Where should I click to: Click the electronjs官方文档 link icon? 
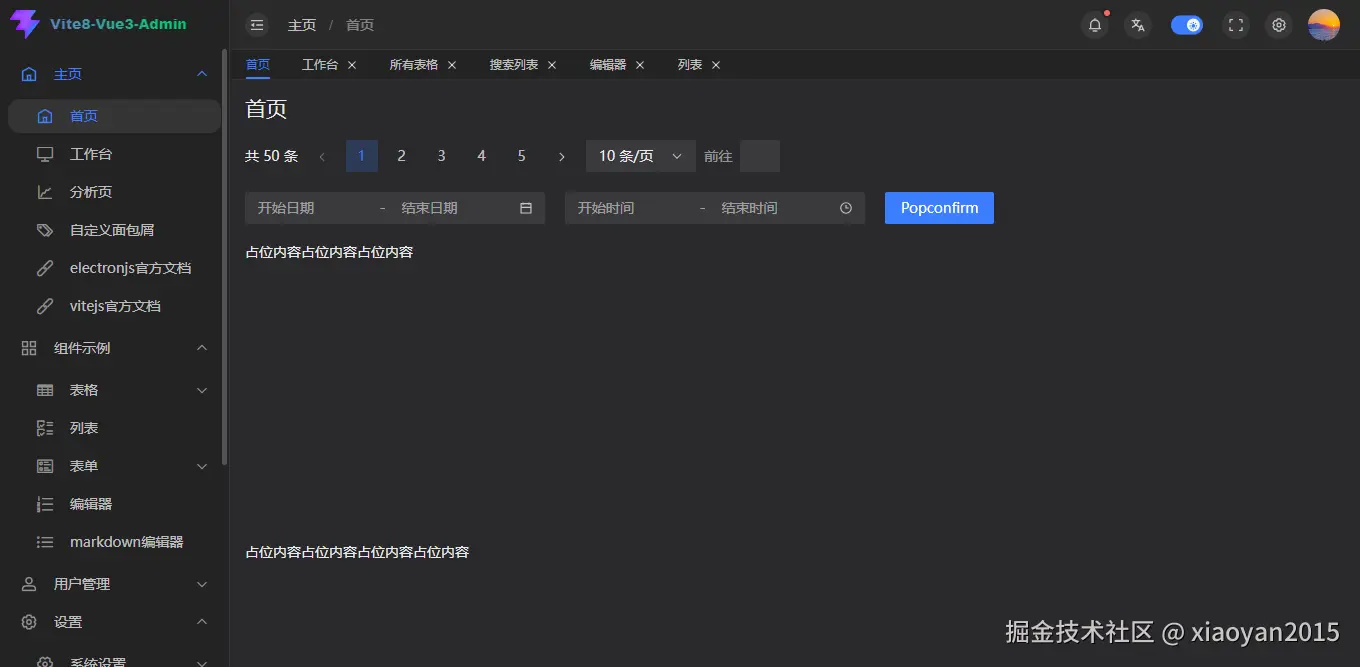coord(44,268)
